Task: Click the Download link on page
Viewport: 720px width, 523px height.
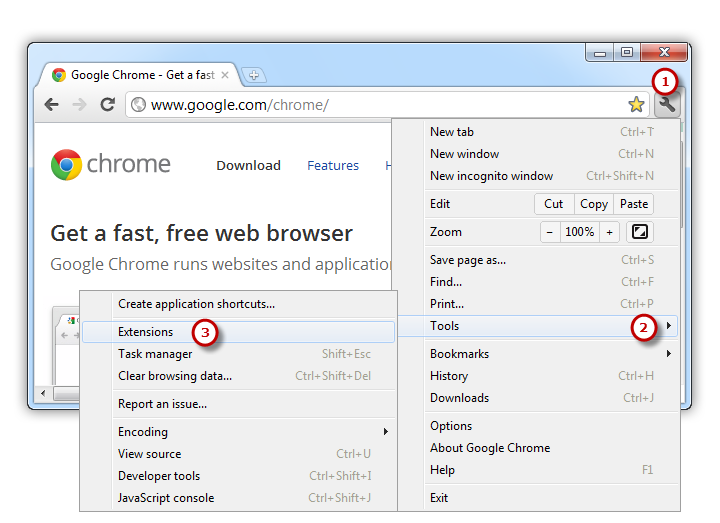Action: pos(248,165)
